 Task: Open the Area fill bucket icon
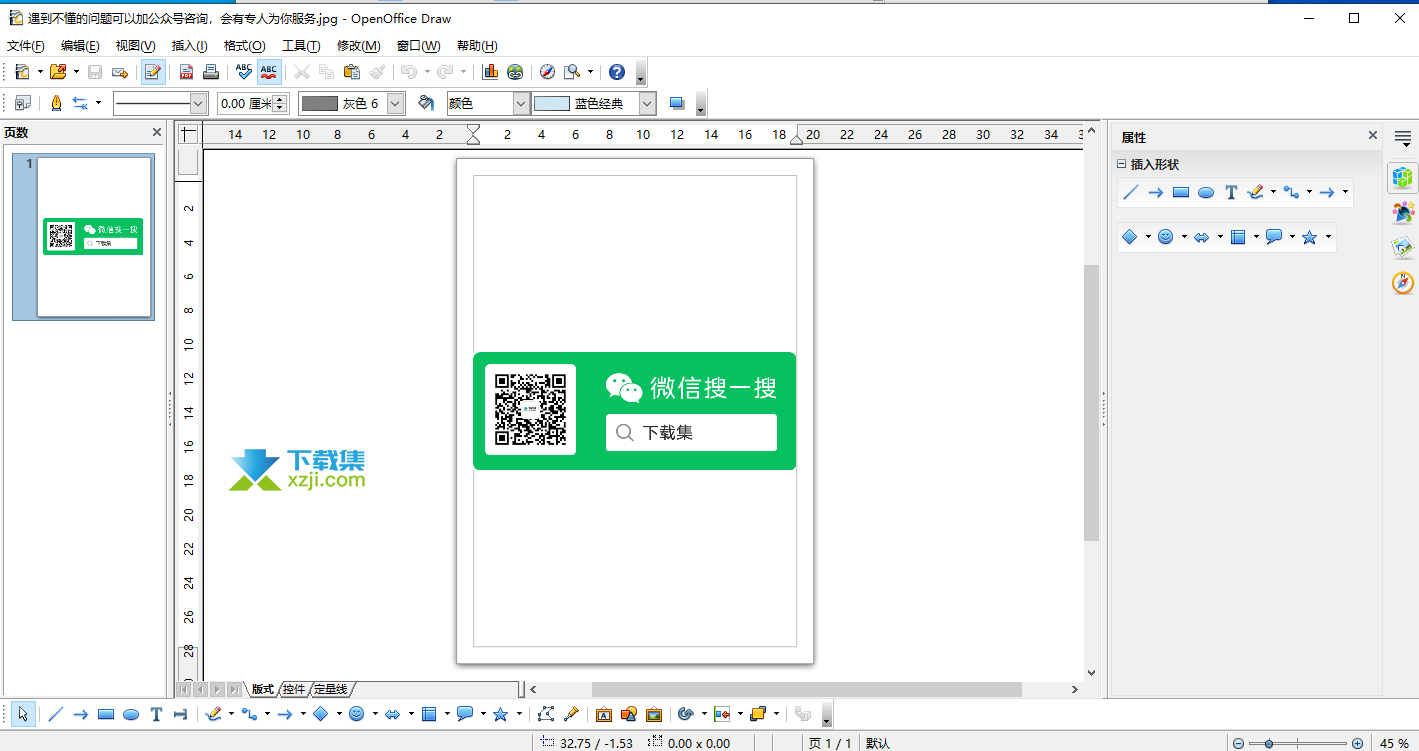click(426, 103)
